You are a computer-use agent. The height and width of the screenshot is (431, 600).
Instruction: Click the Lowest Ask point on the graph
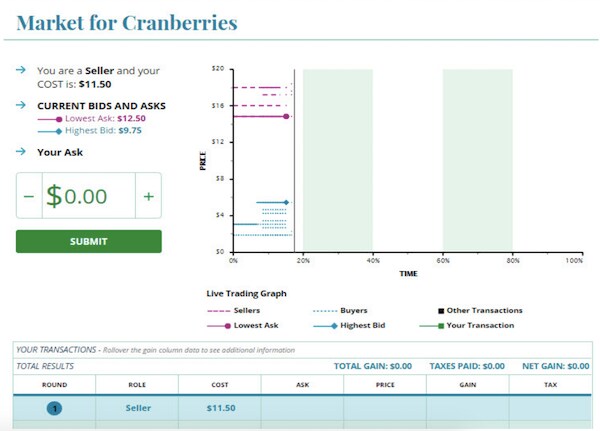[286, 116]
